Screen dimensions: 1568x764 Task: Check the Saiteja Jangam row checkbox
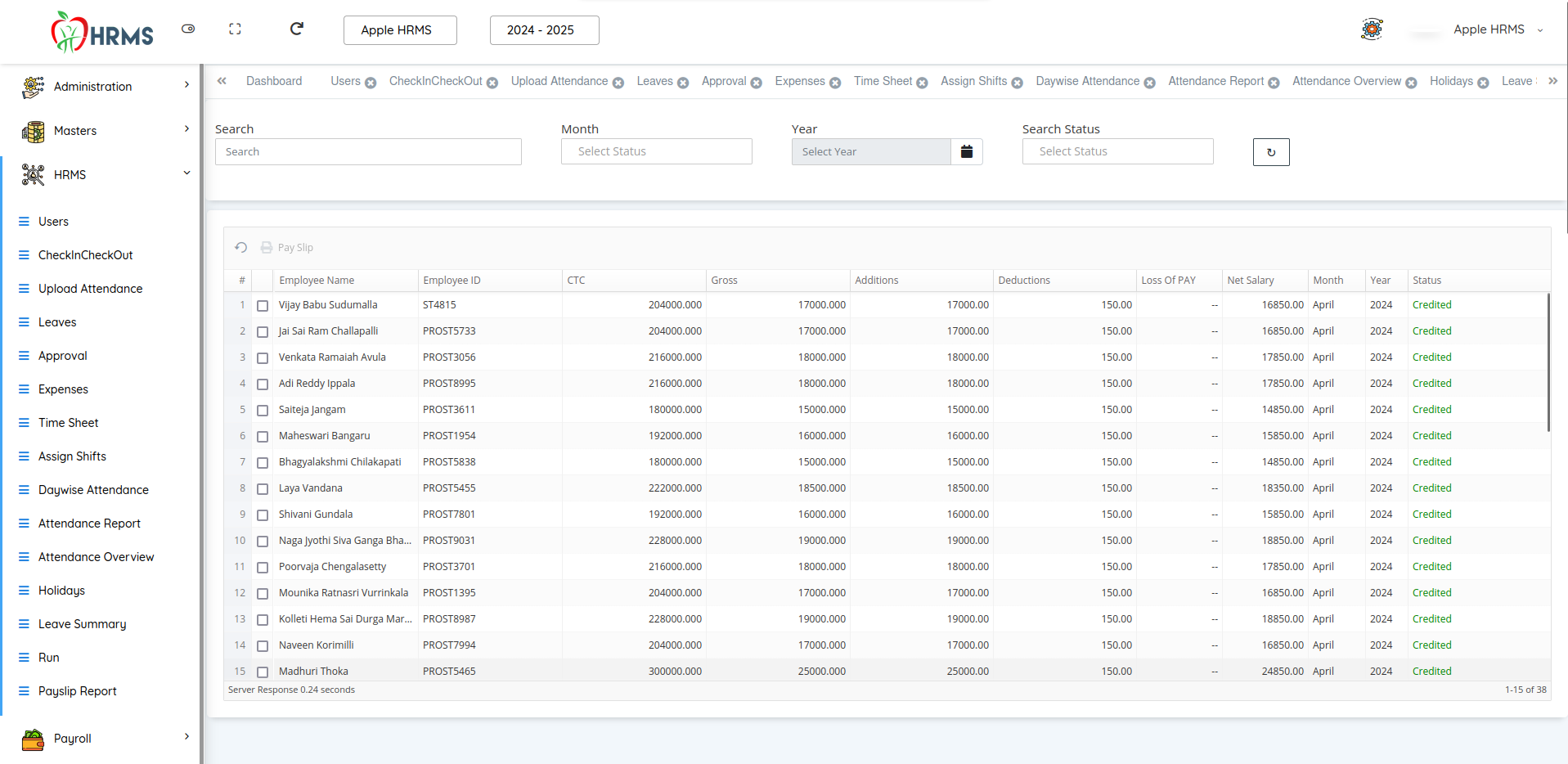coord(263,411)
